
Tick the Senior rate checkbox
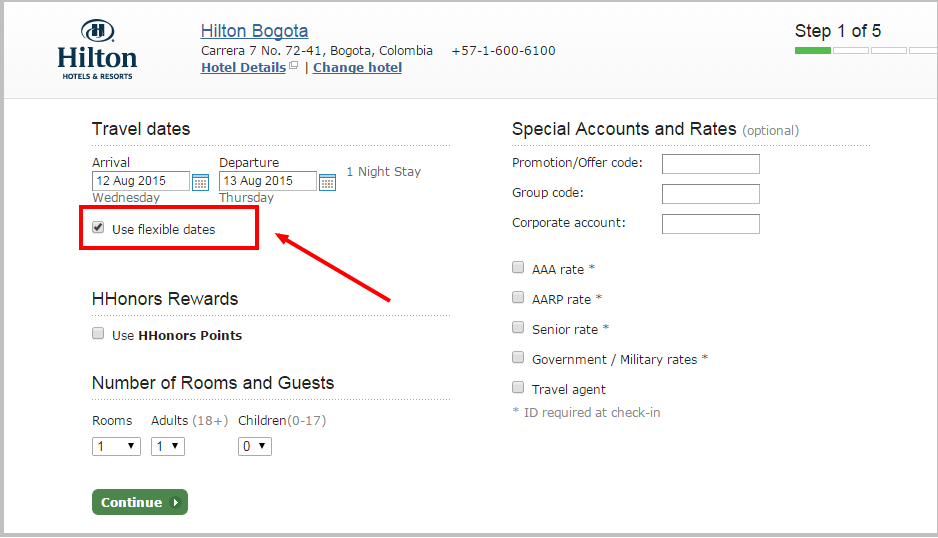tap(518, 327)
